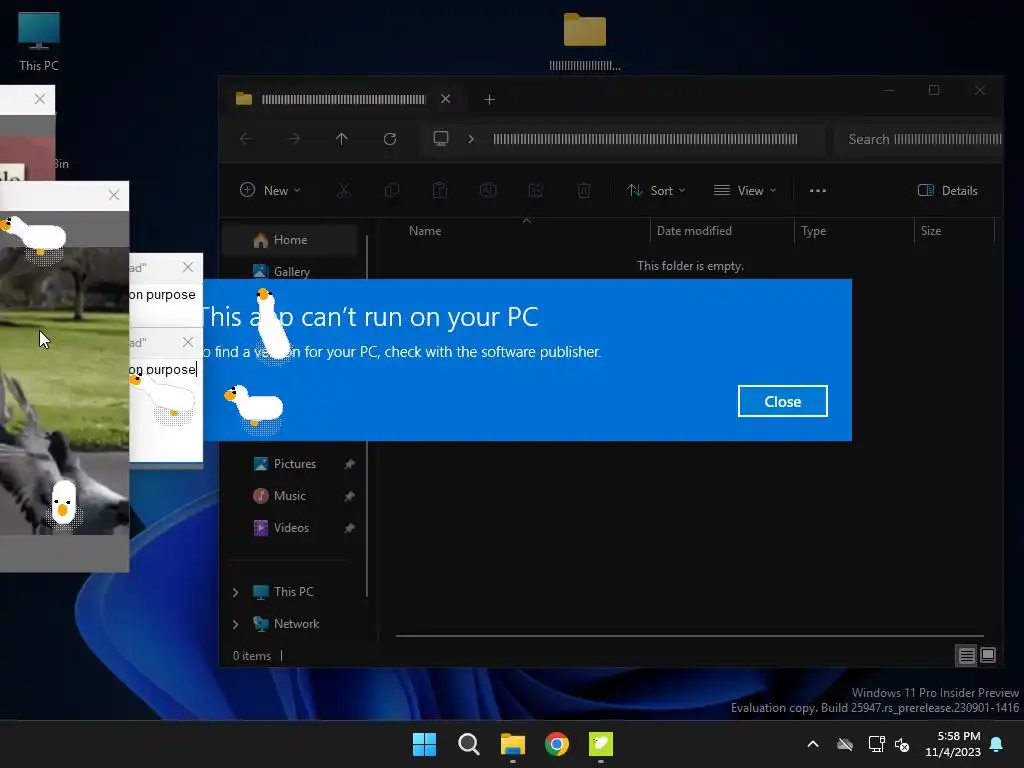Close the topmost small popup window
1024x768 pixels.
40,99
